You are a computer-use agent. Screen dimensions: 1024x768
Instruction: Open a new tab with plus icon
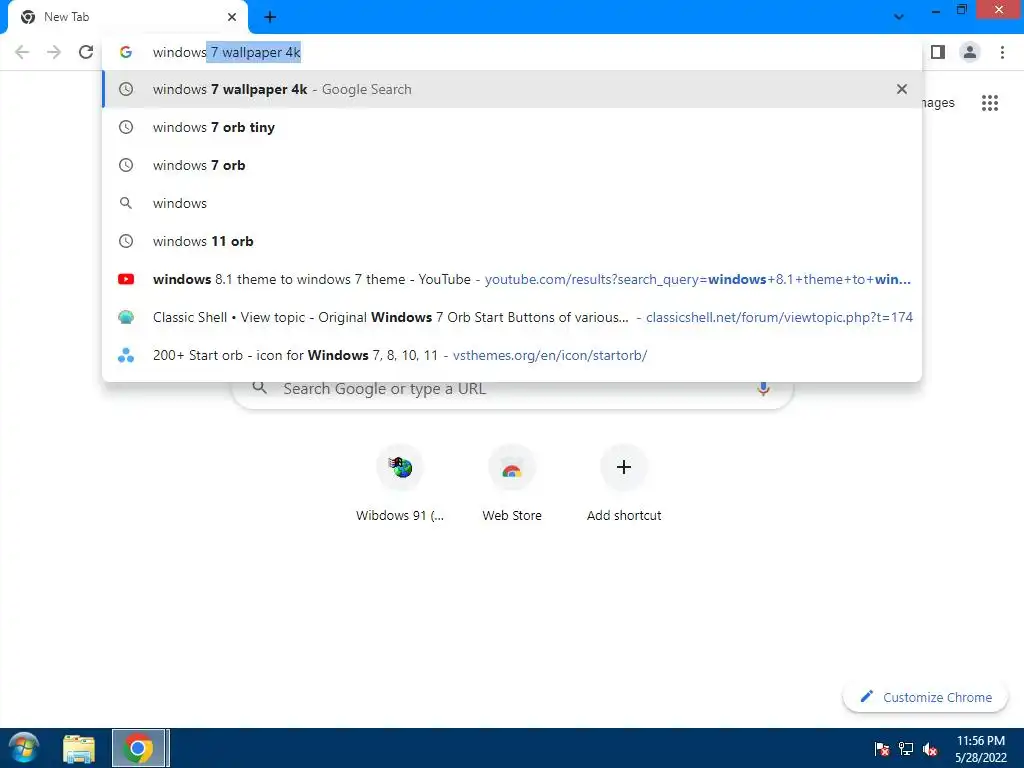click(x=270, y=17)
